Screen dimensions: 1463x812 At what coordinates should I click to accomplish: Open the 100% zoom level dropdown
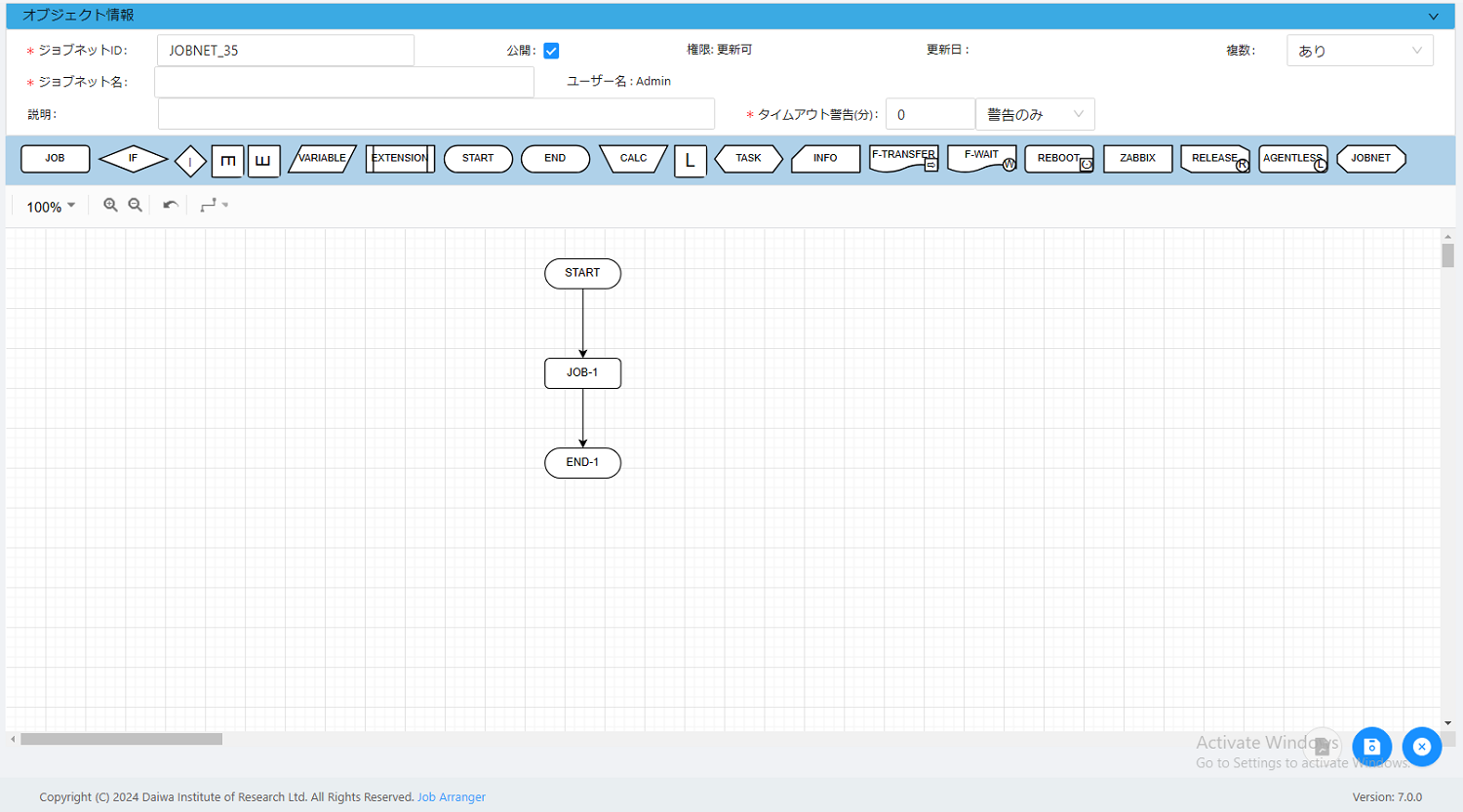pos(49,206)
